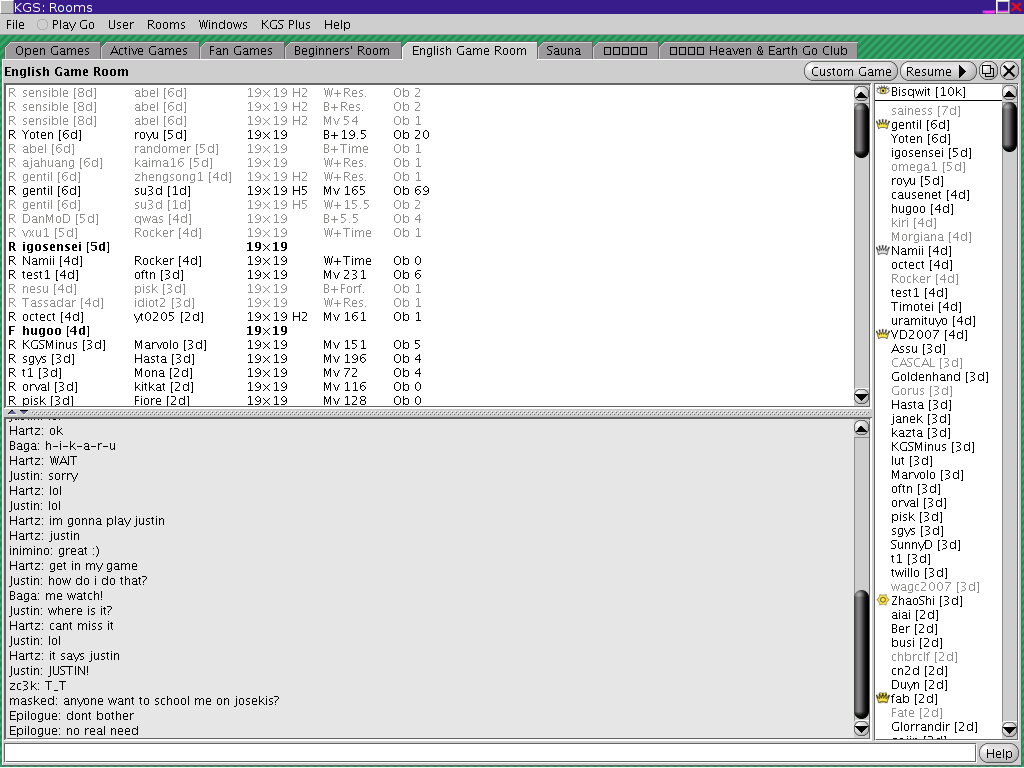The height and width of the screenshot is (768, 1024).
Task: Click the eye icon beside Bisqwit
Action: coord(882,92)
